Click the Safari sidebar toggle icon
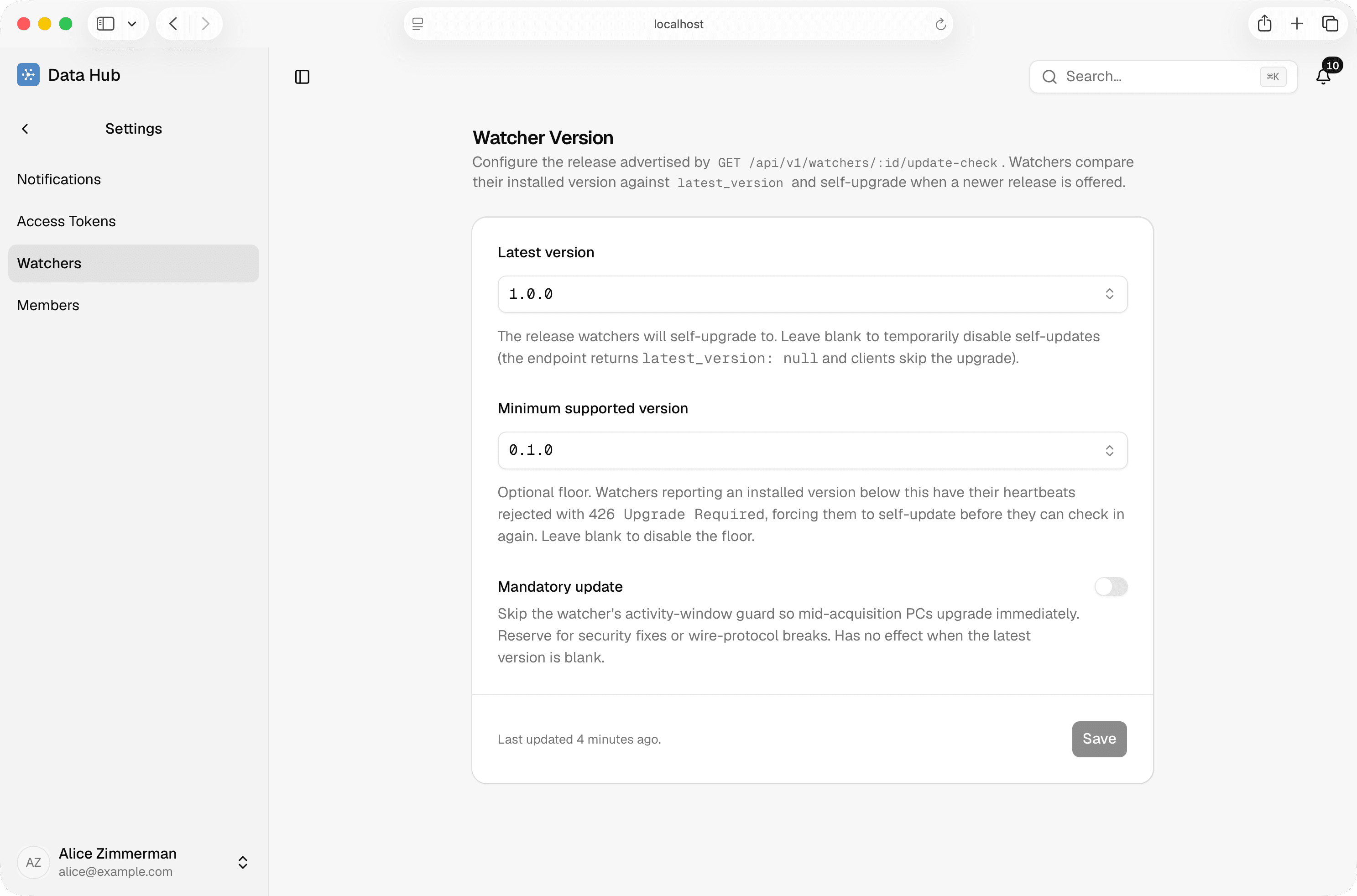The image size is (1357, 896). 106,23
